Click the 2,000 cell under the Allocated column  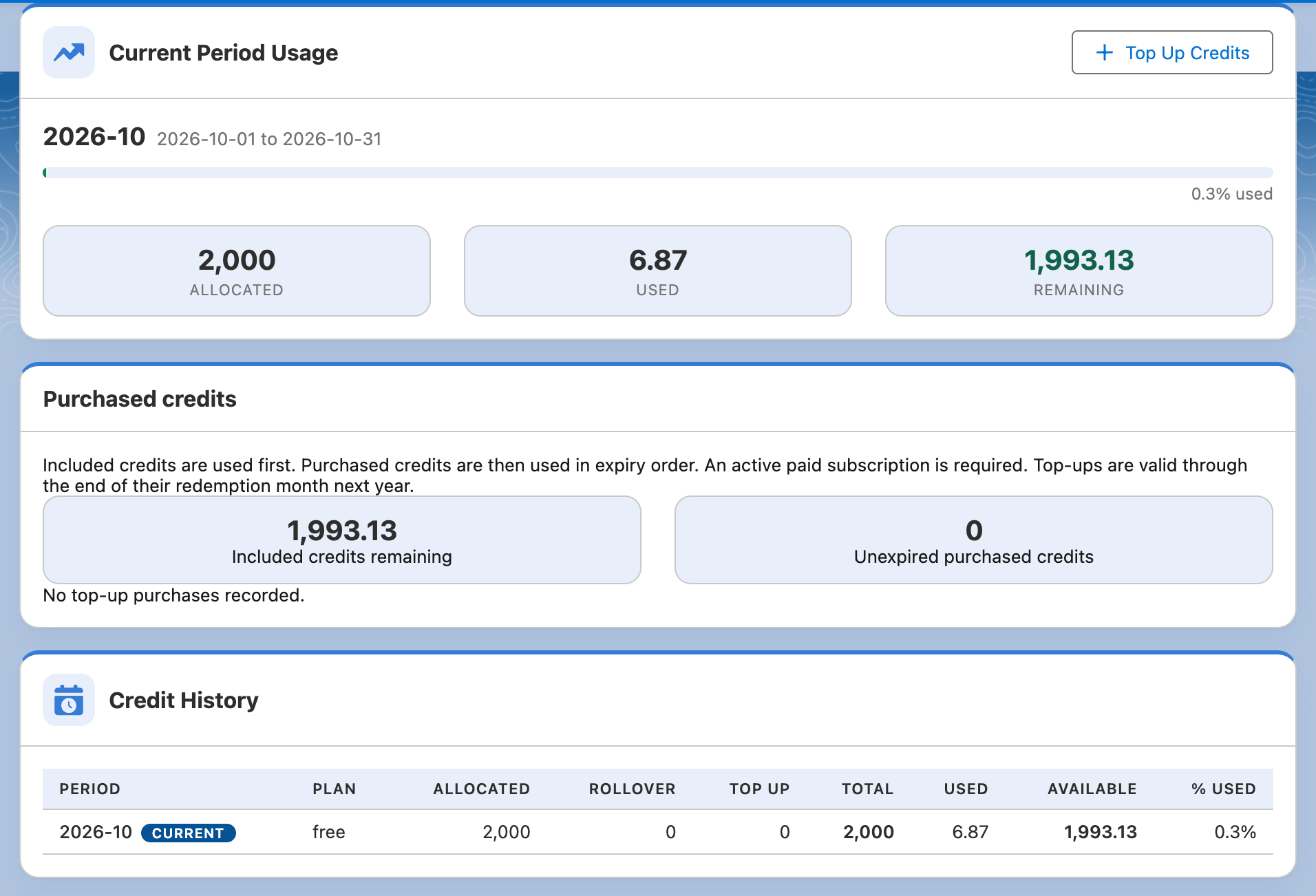tap(506, 832)
